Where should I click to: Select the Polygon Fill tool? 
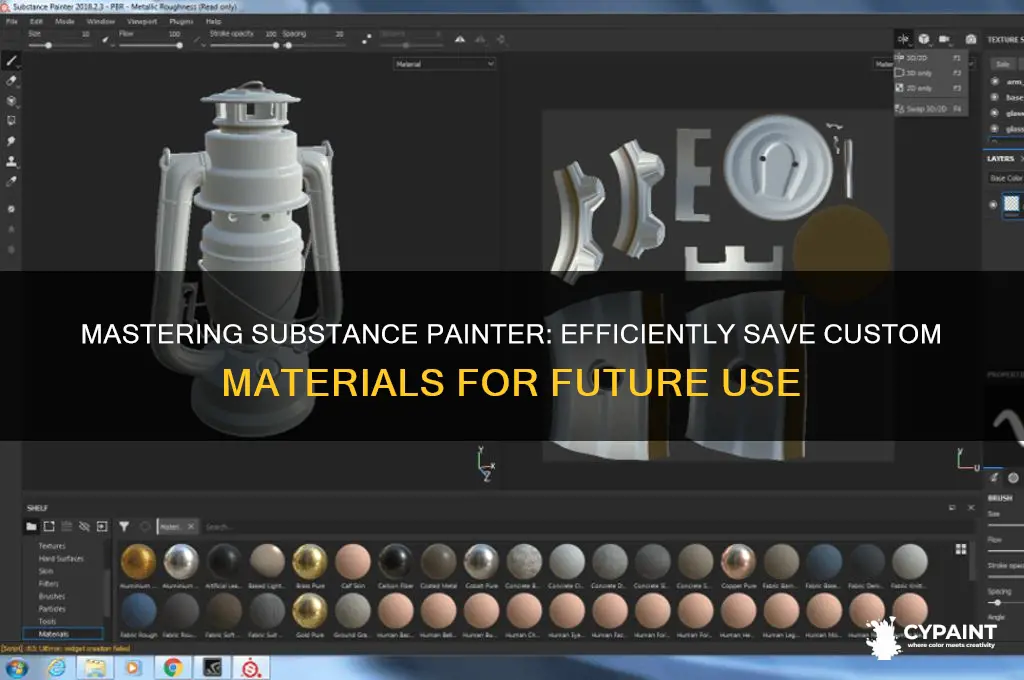coord(11,121)
